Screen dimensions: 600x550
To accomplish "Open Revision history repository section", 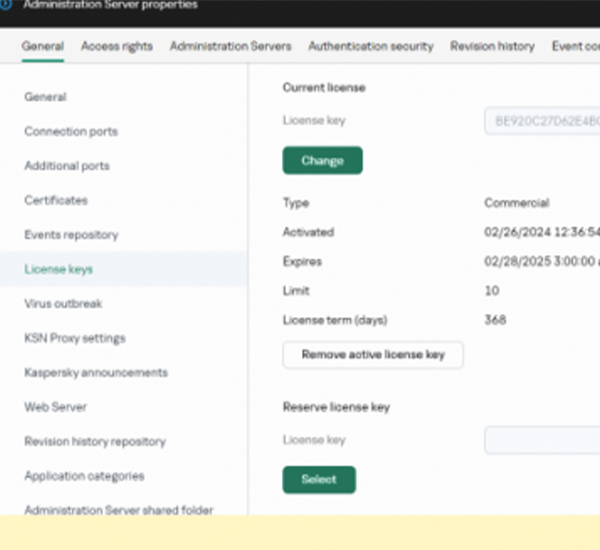I will (95, 441).
